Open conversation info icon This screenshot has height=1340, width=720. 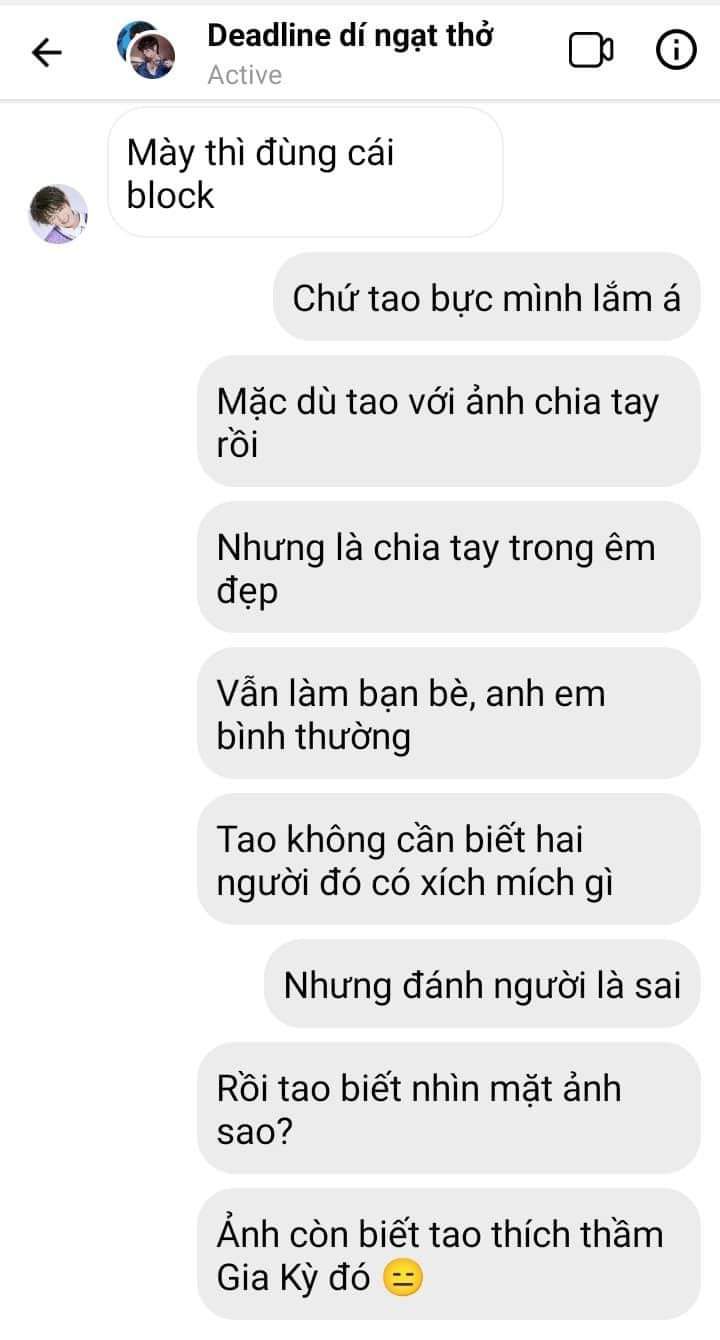[676, 50]
